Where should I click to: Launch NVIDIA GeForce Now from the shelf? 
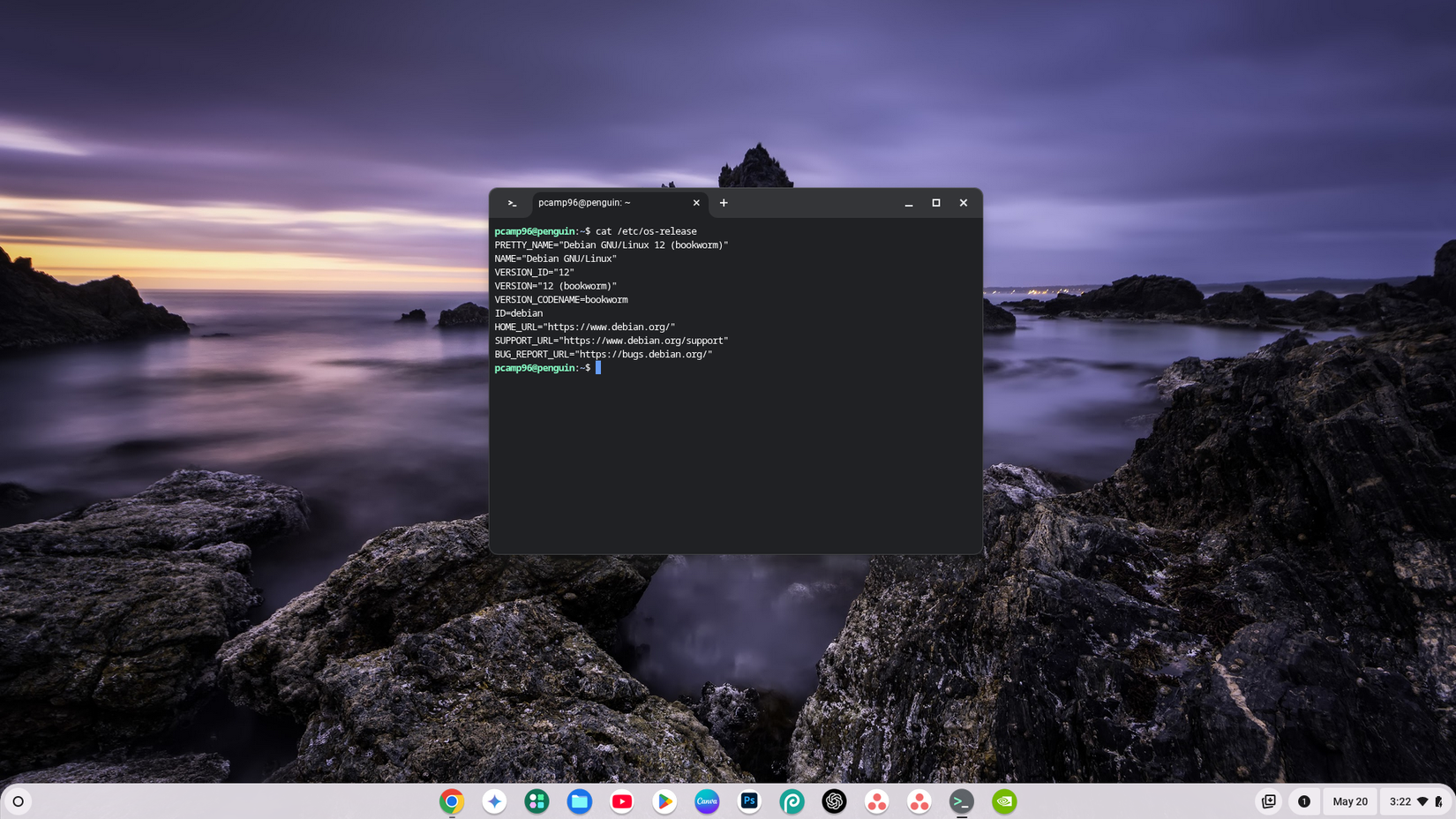click(1004, 801)
